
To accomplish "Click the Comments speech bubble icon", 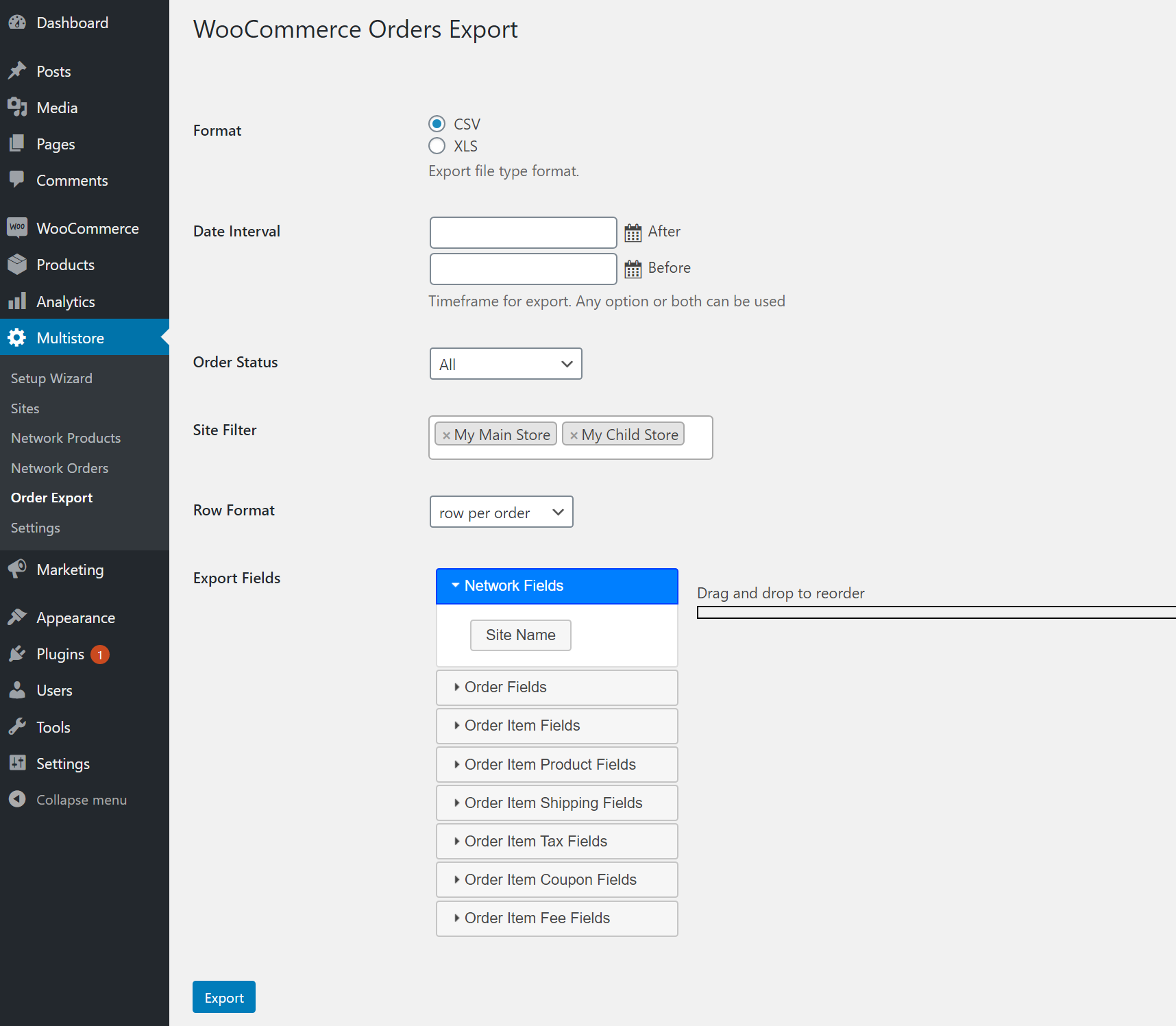I will (17, 180).
